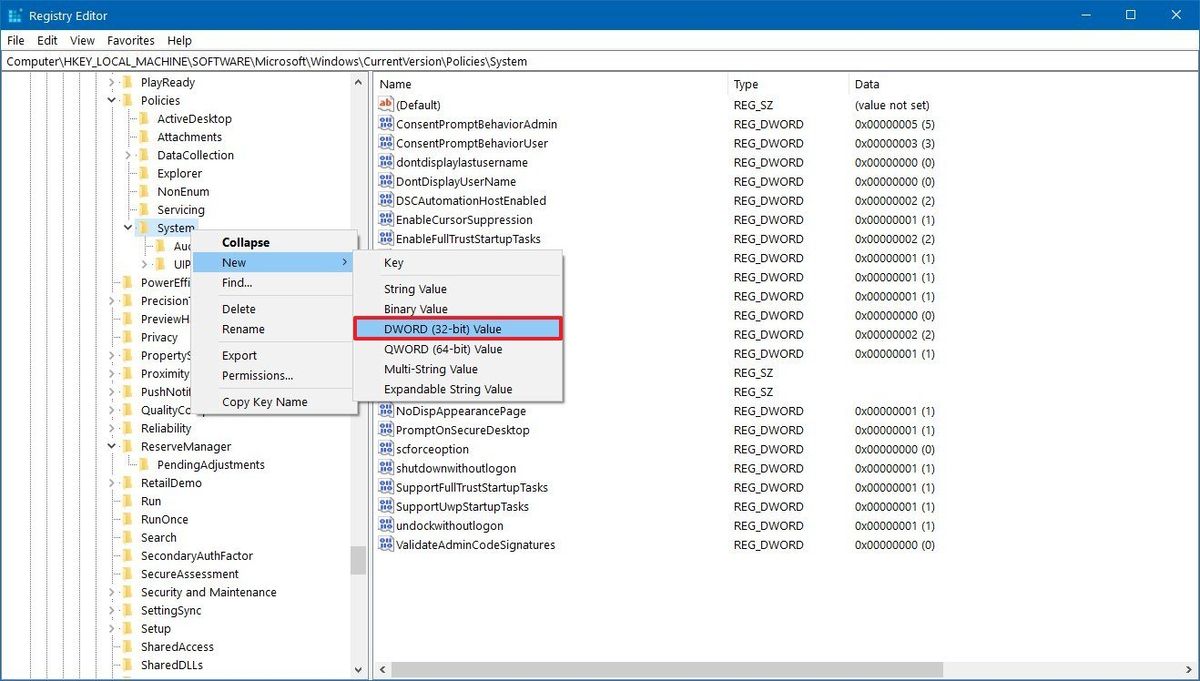Image resolution: width=1200 pixels, height=681 pixels.
Task: Click the folder icon for the Explorer key
Action: 146,173
